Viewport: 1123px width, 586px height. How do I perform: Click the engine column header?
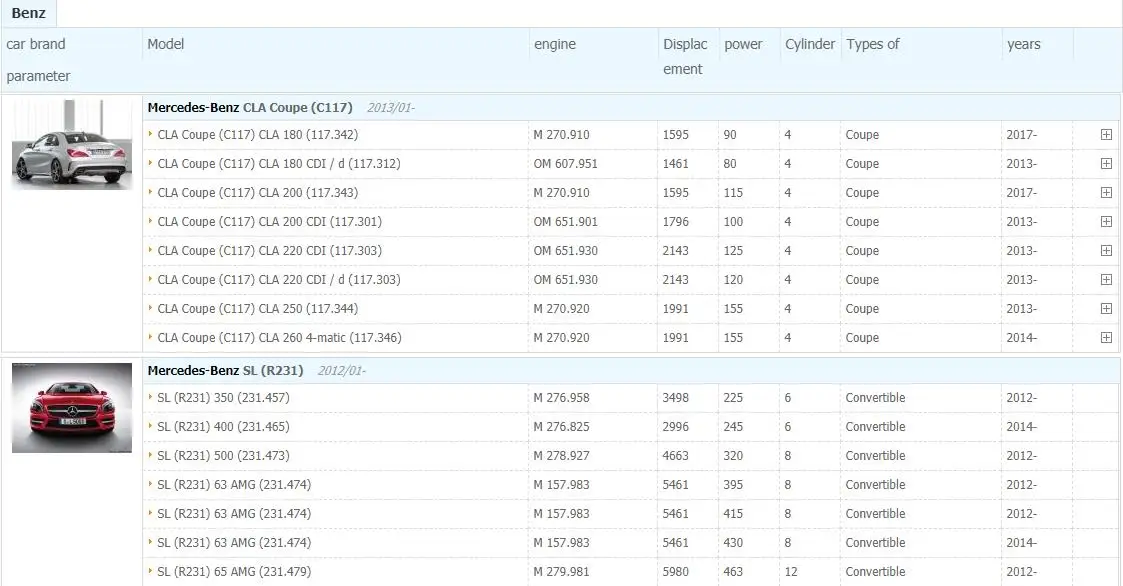point(554,44)
